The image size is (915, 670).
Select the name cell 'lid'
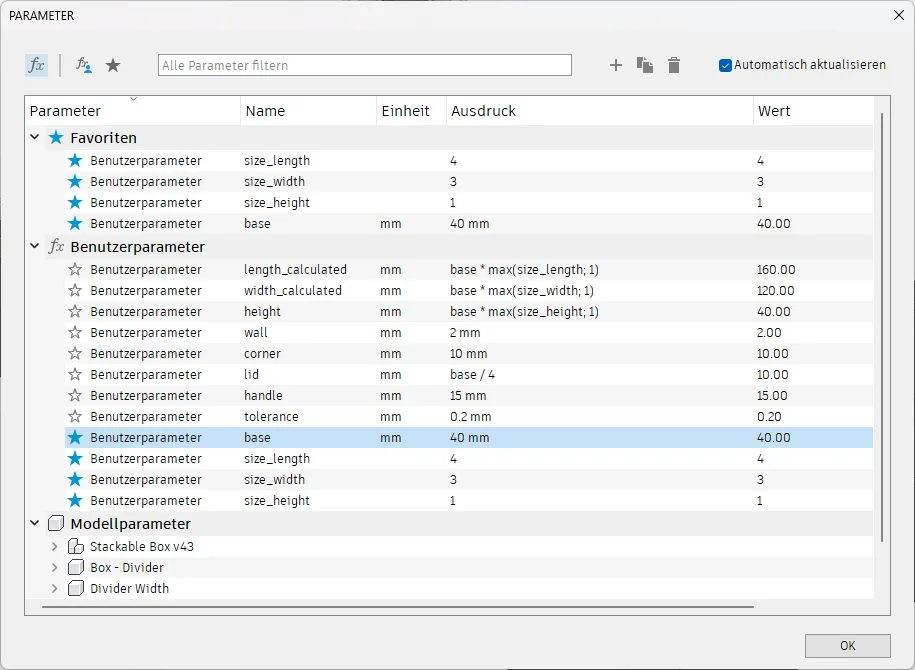click(252, 375)
